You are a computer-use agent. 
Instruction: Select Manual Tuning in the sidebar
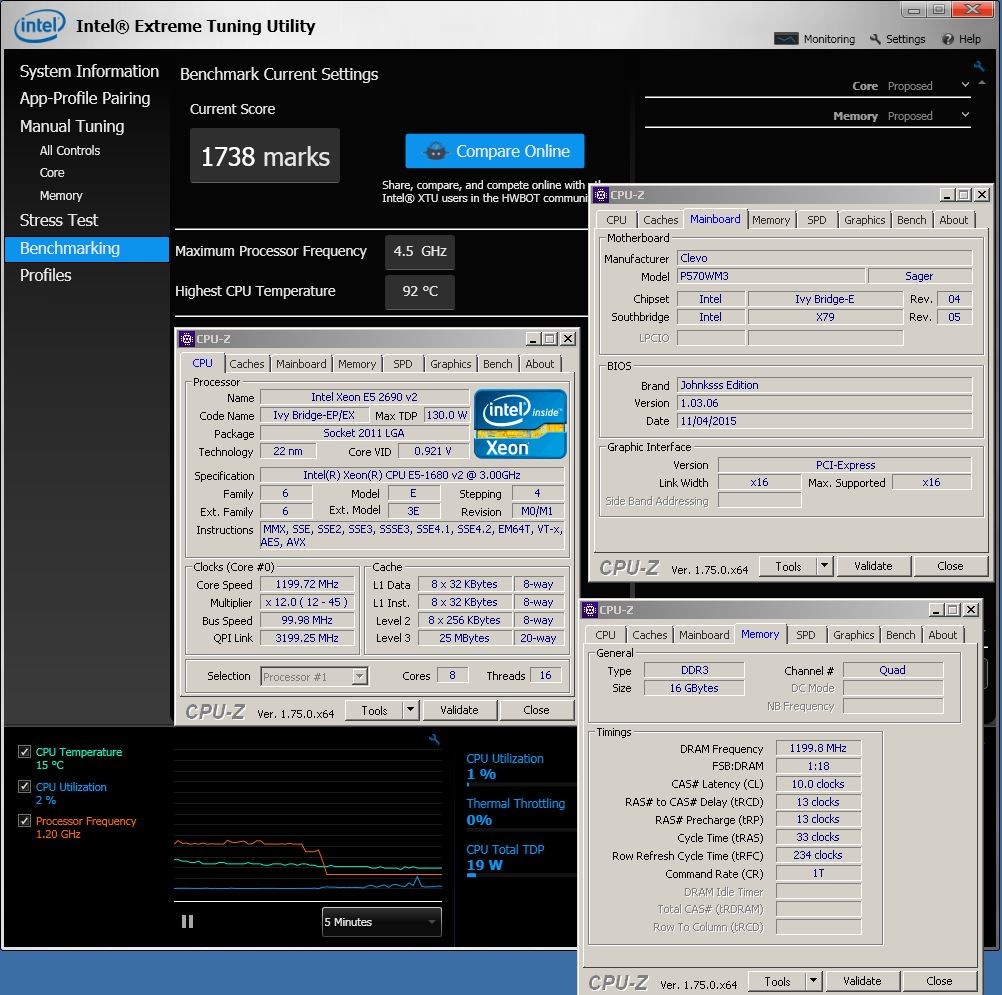72,126
